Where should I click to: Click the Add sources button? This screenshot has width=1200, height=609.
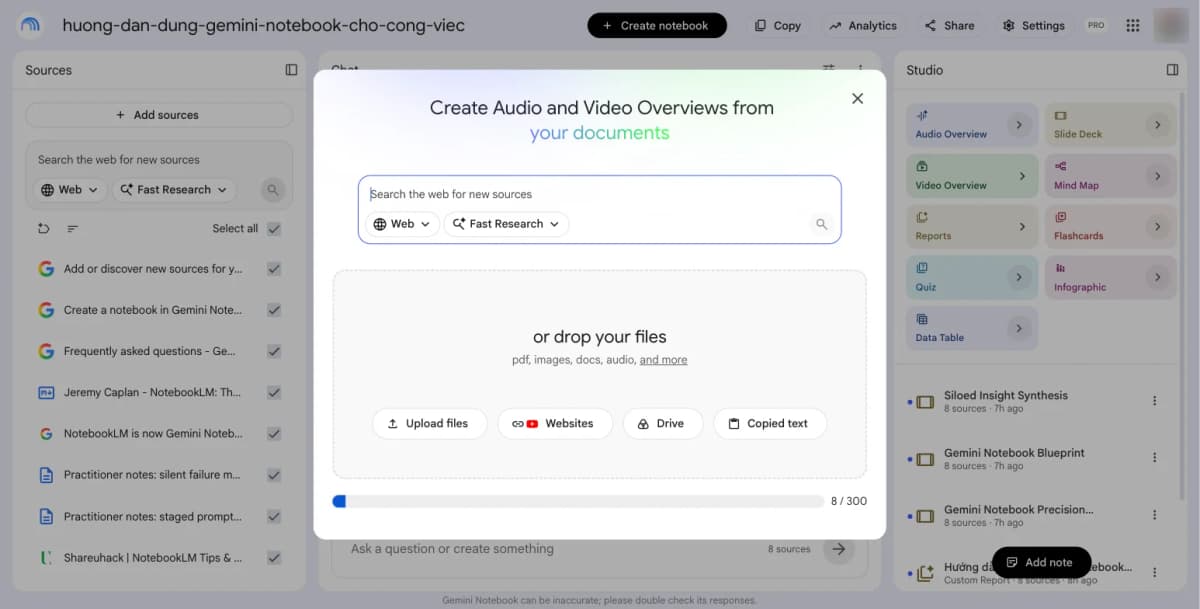click(x=158, y=115)
